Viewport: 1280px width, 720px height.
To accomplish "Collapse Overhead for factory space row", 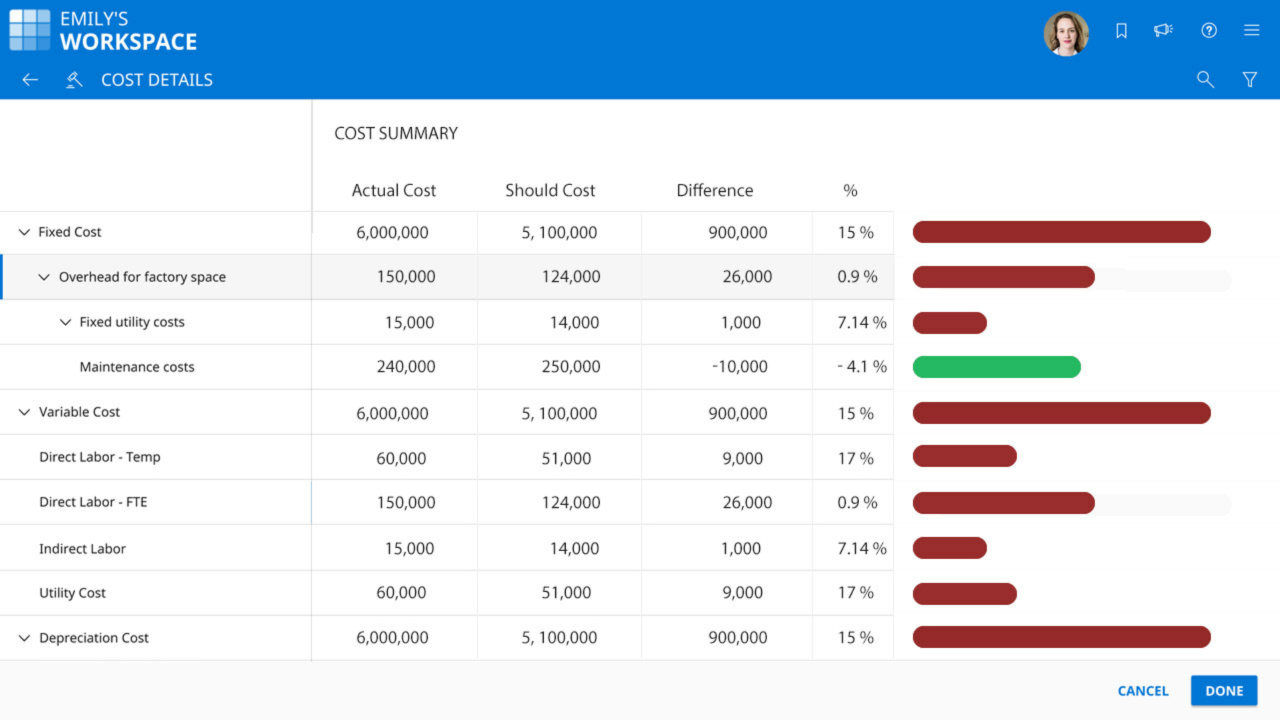I will (x=44, y=277).
